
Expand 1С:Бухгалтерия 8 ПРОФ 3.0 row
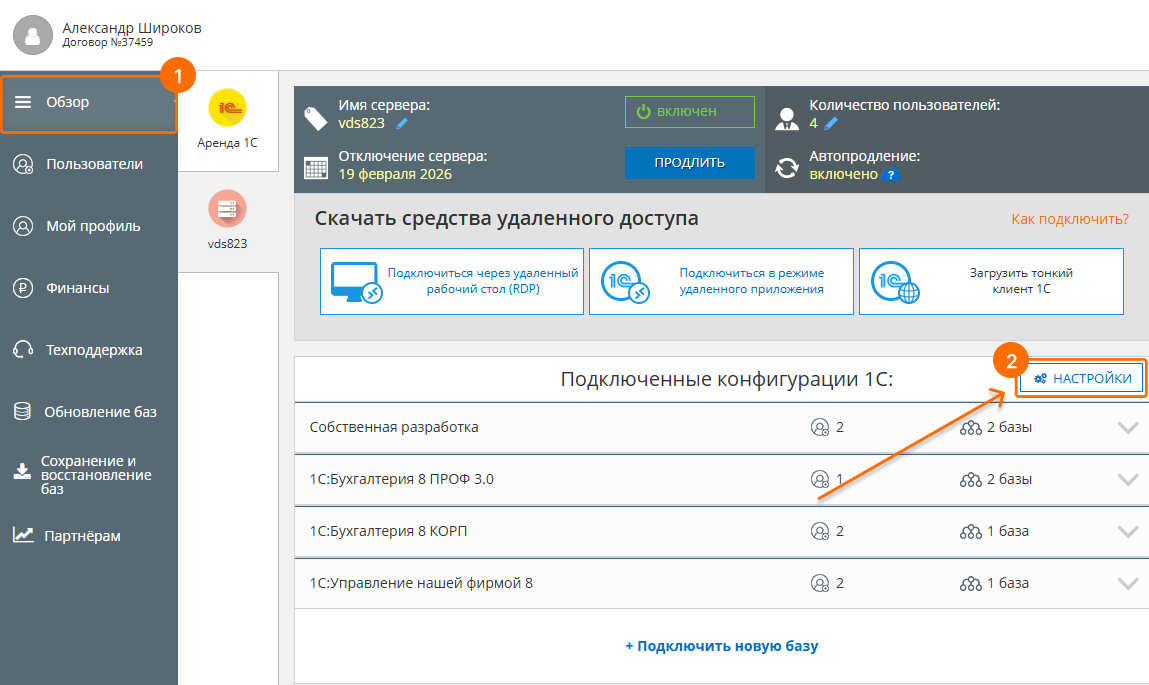tap(1128, 480)
